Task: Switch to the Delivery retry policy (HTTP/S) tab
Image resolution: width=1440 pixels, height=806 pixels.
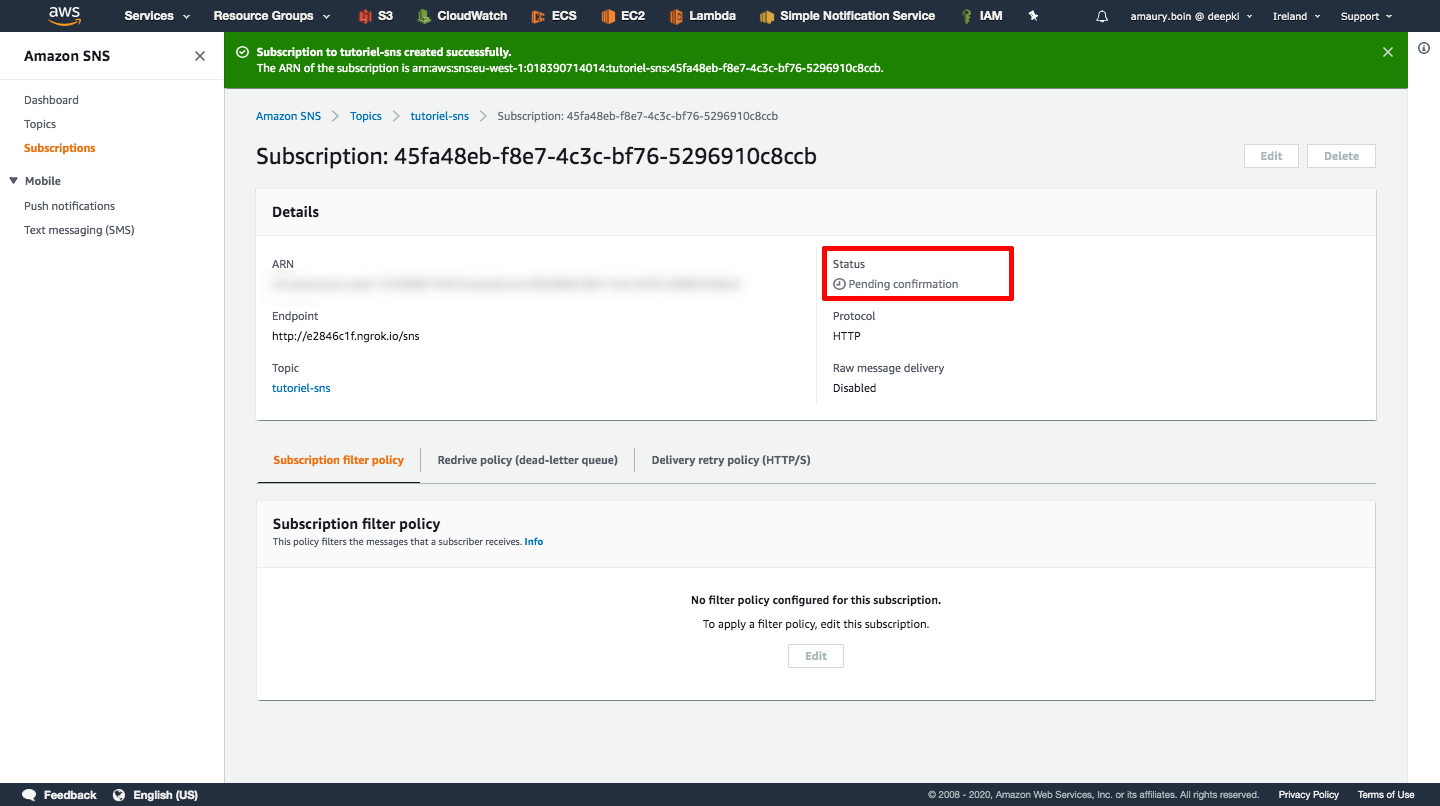Action: point(731,460)
